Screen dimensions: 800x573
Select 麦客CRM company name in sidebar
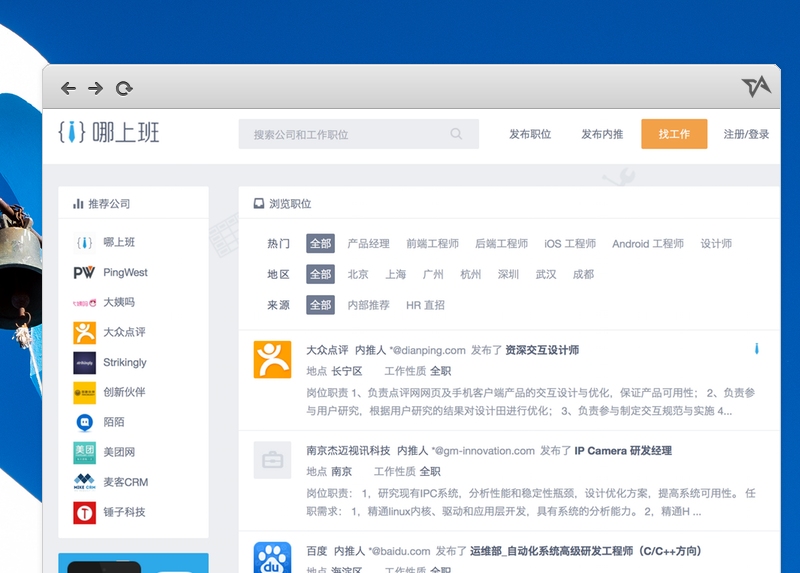[126, 482]
